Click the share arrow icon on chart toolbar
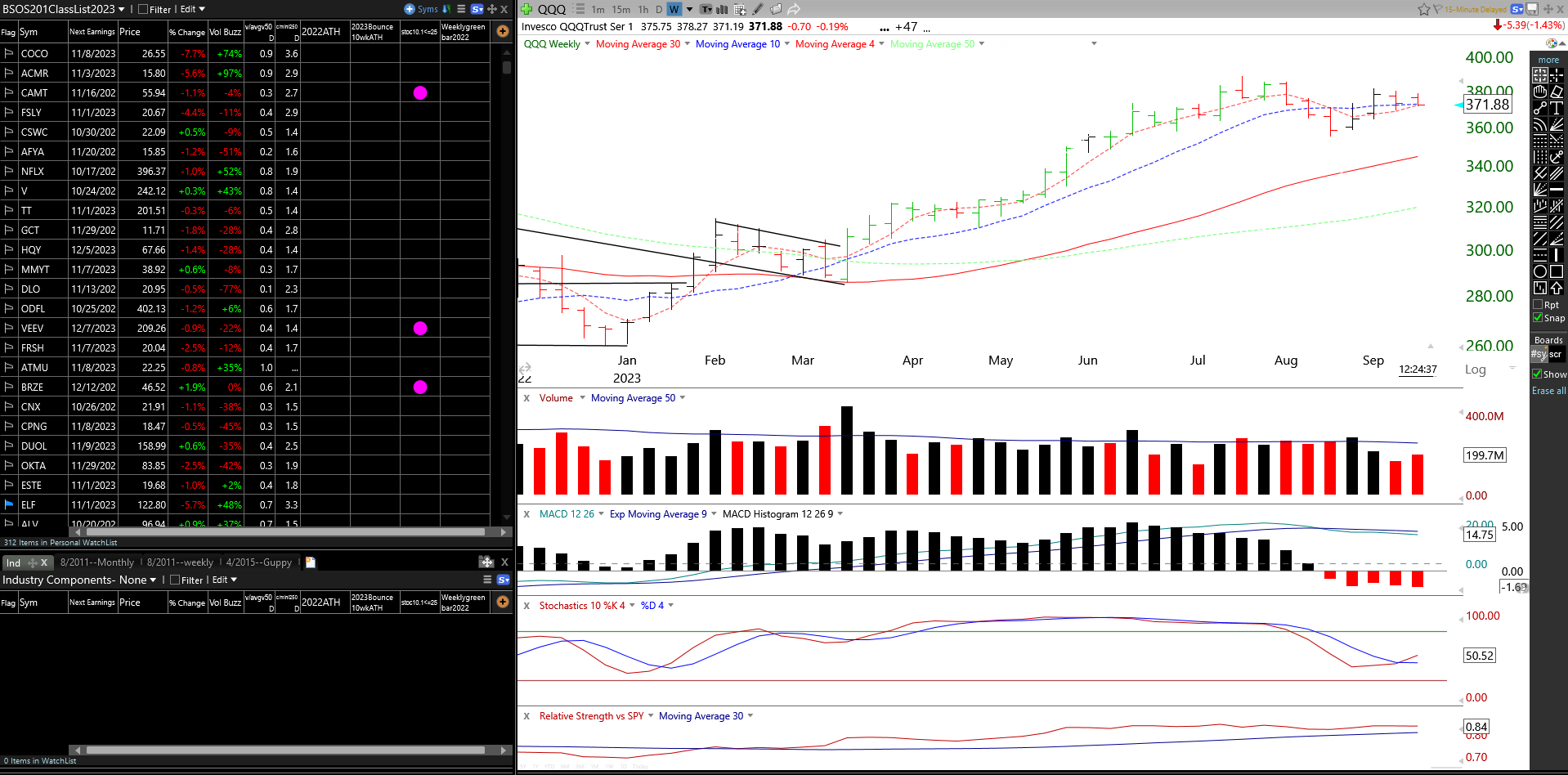 (x=794, y=9)
